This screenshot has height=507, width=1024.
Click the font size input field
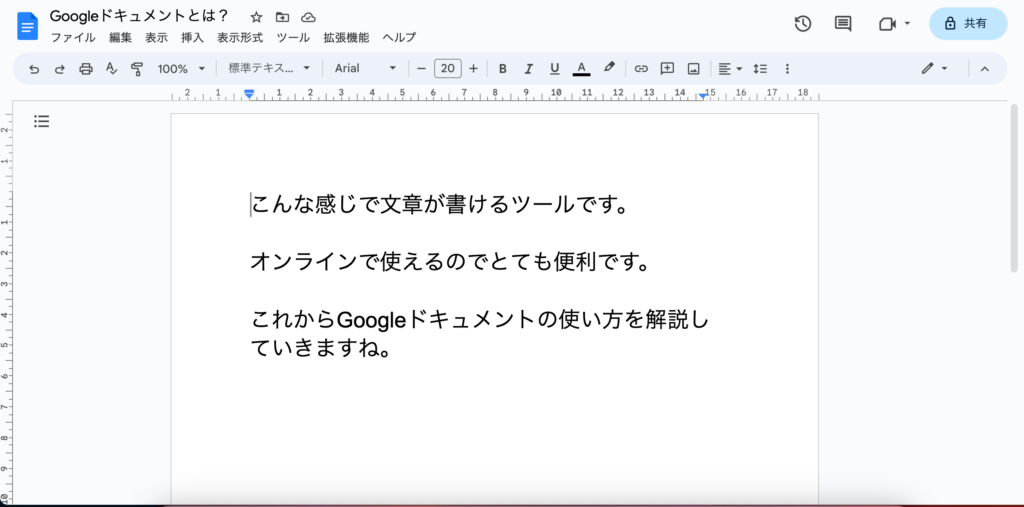447,69
